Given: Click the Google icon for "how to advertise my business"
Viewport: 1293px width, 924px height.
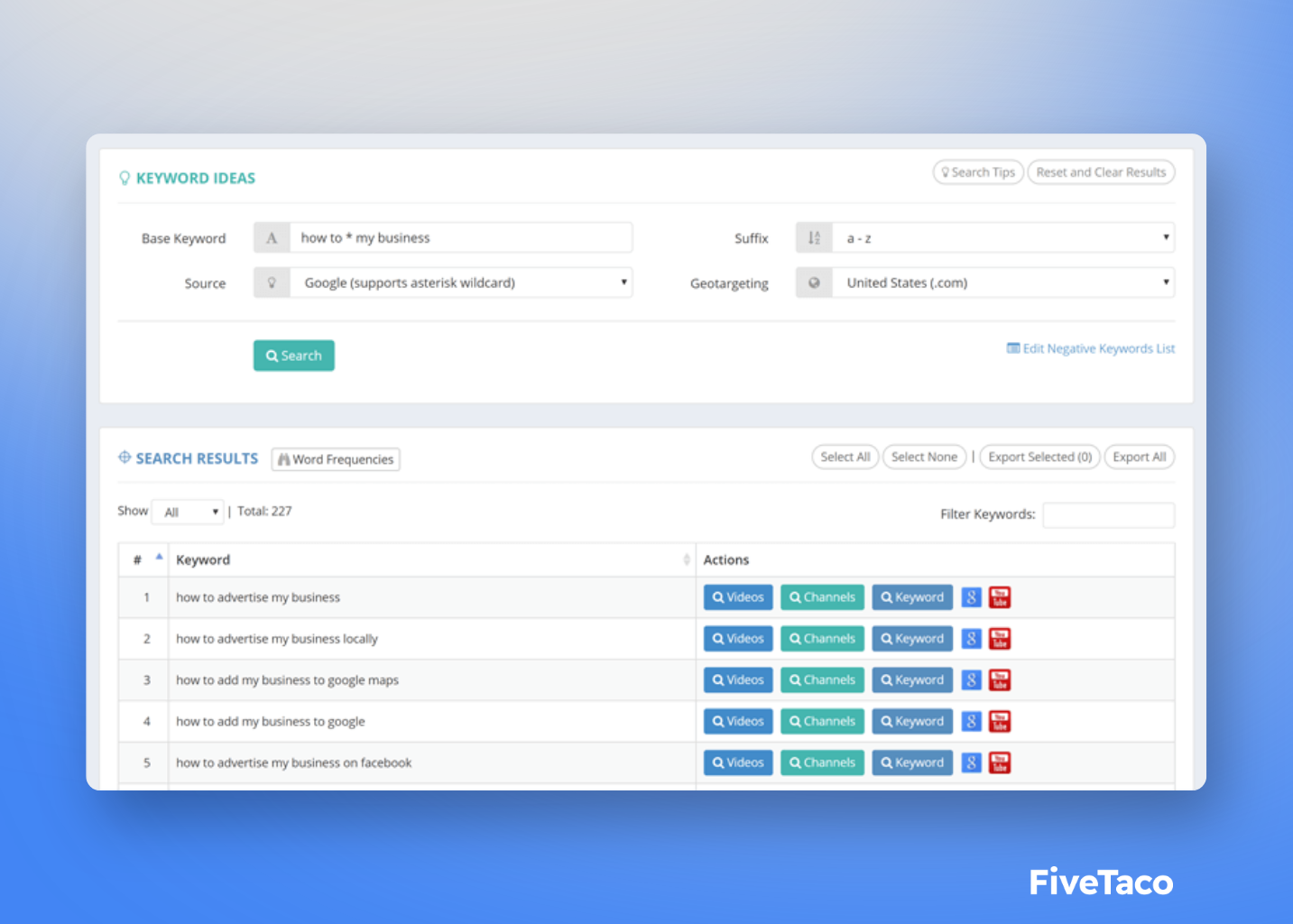Looking at the screenshot, I should pos(971,596).
